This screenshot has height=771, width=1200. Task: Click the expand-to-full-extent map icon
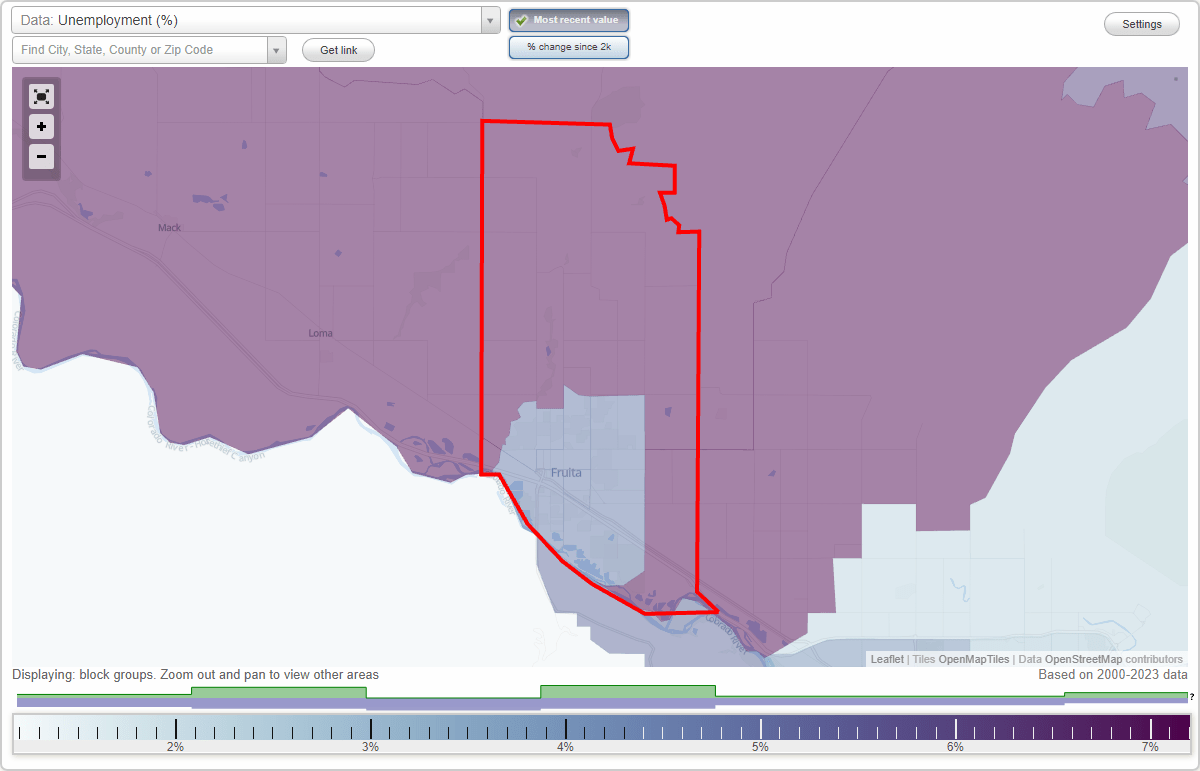[x=41, y=96]
